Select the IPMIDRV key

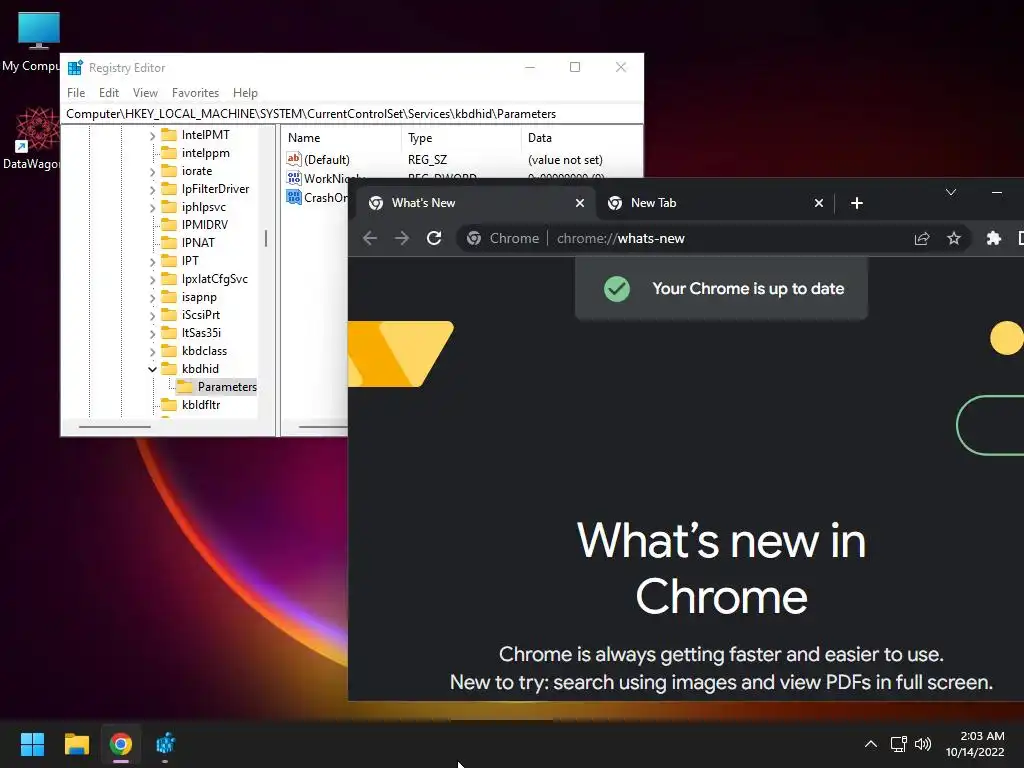[x=204, y=225]
